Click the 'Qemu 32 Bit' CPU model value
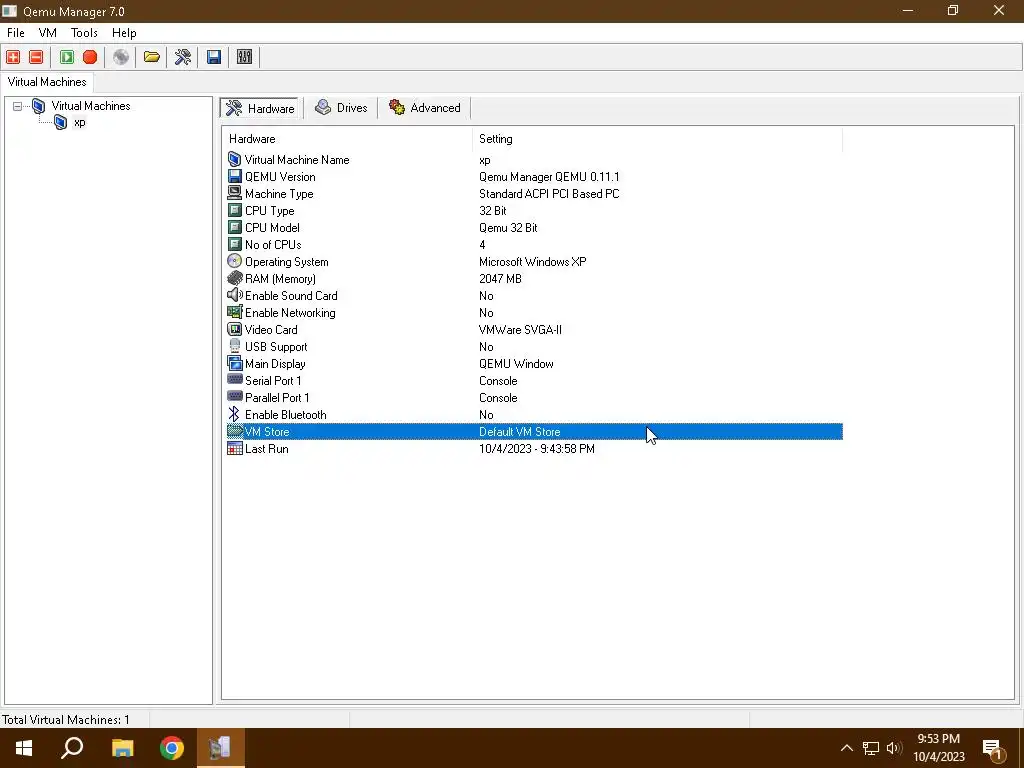1024x768 pixels. click(508, 228)
